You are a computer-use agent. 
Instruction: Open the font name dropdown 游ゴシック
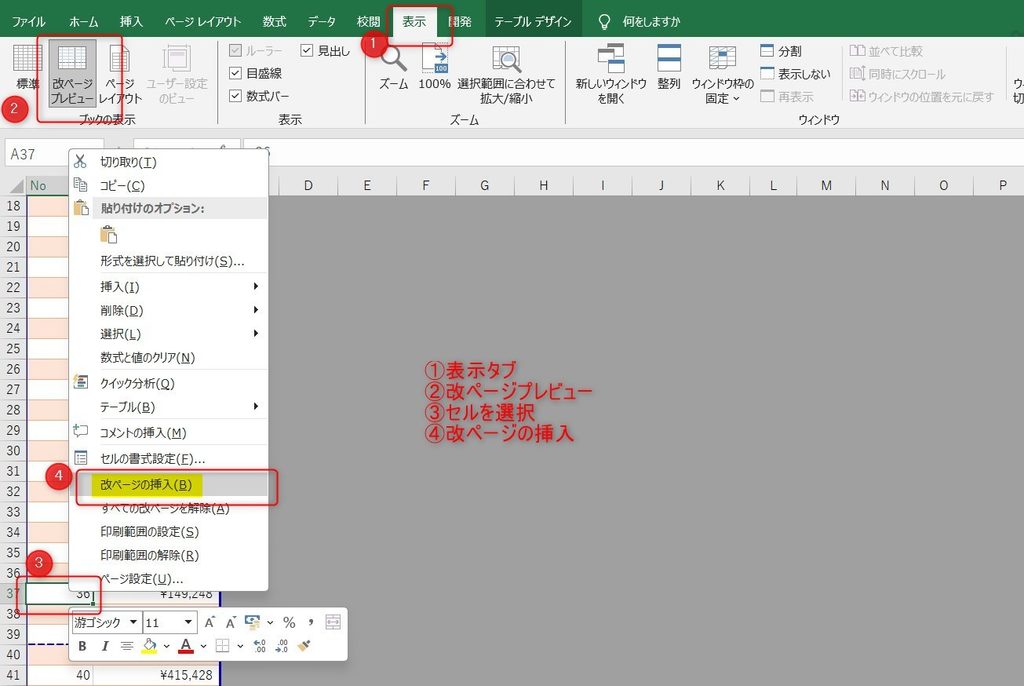(x=133, y=622)
